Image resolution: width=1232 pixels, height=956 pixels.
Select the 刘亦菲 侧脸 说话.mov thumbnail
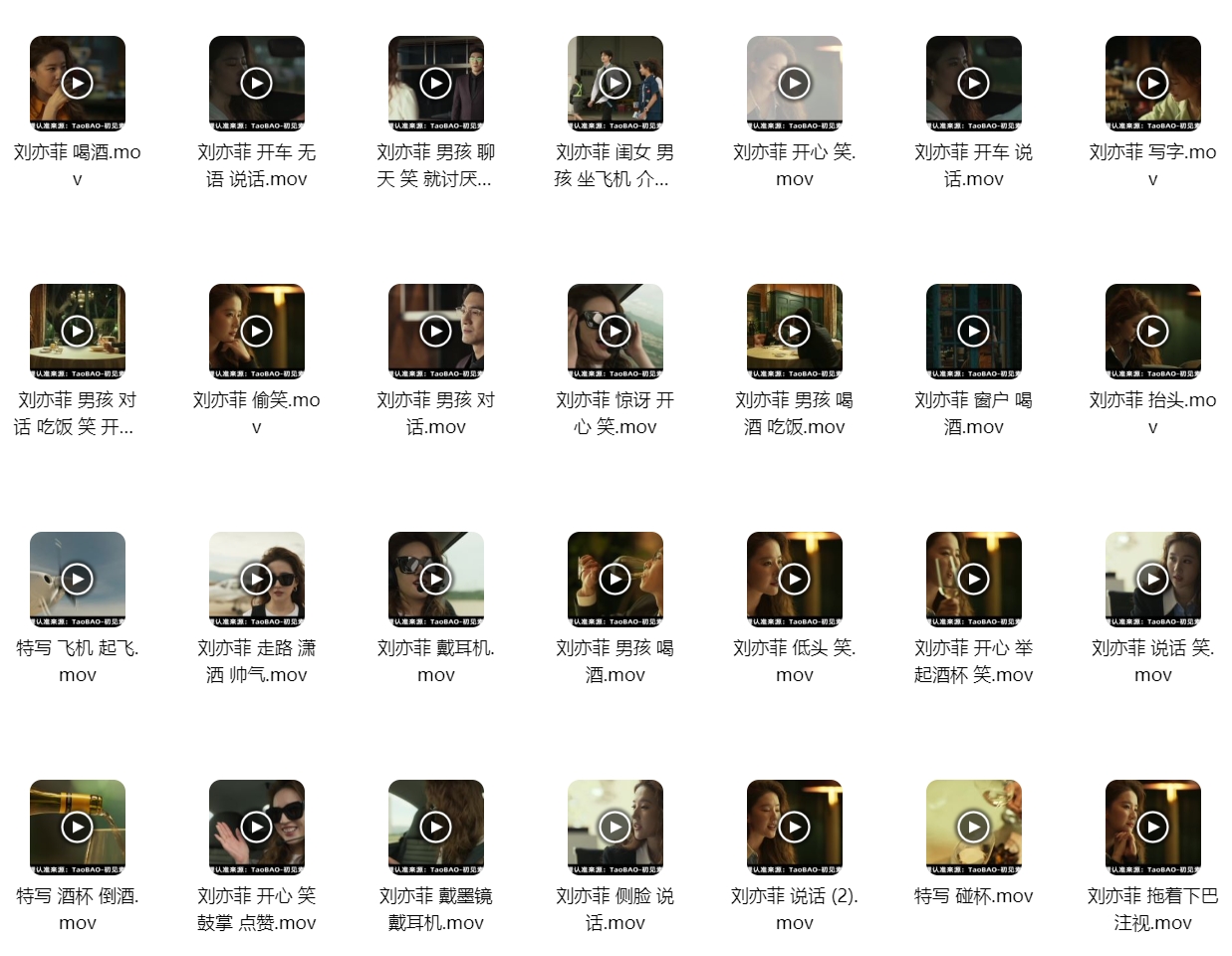point(616,828)
